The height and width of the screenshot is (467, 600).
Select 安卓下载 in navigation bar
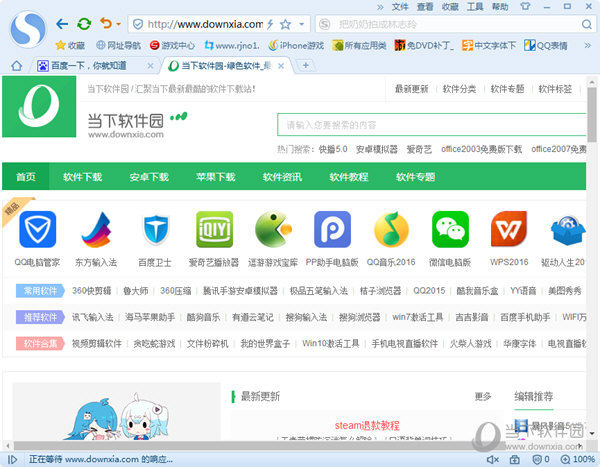coord(149,176)
